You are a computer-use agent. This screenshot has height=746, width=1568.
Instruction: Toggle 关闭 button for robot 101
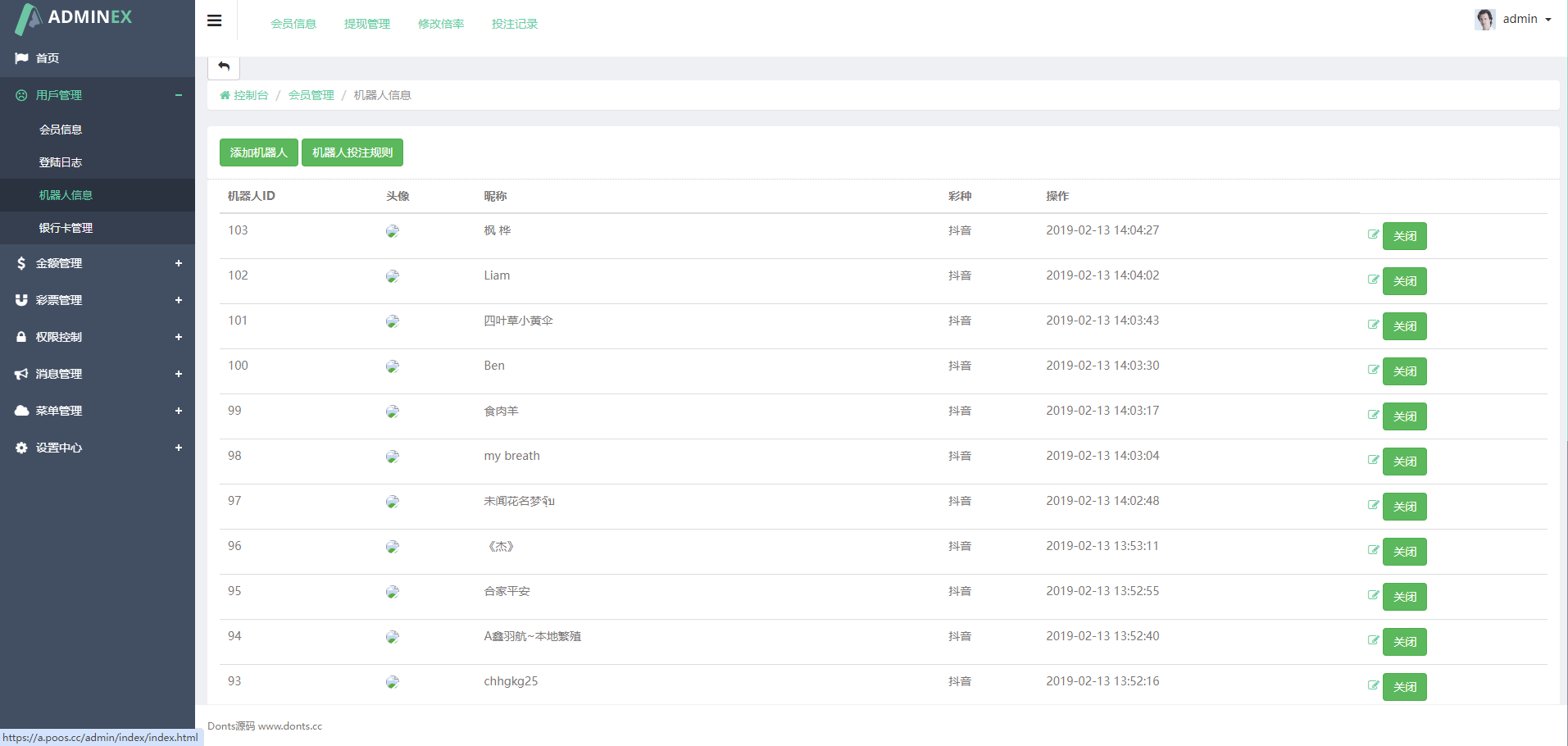[1404, 326]
